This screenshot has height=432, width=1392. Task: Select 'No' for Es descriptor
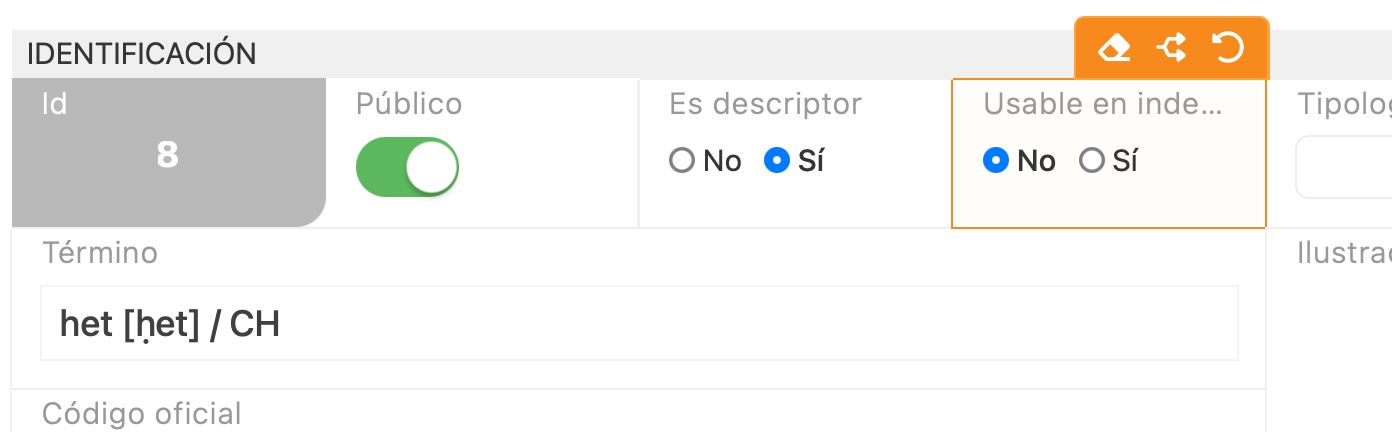click(683, 161)
